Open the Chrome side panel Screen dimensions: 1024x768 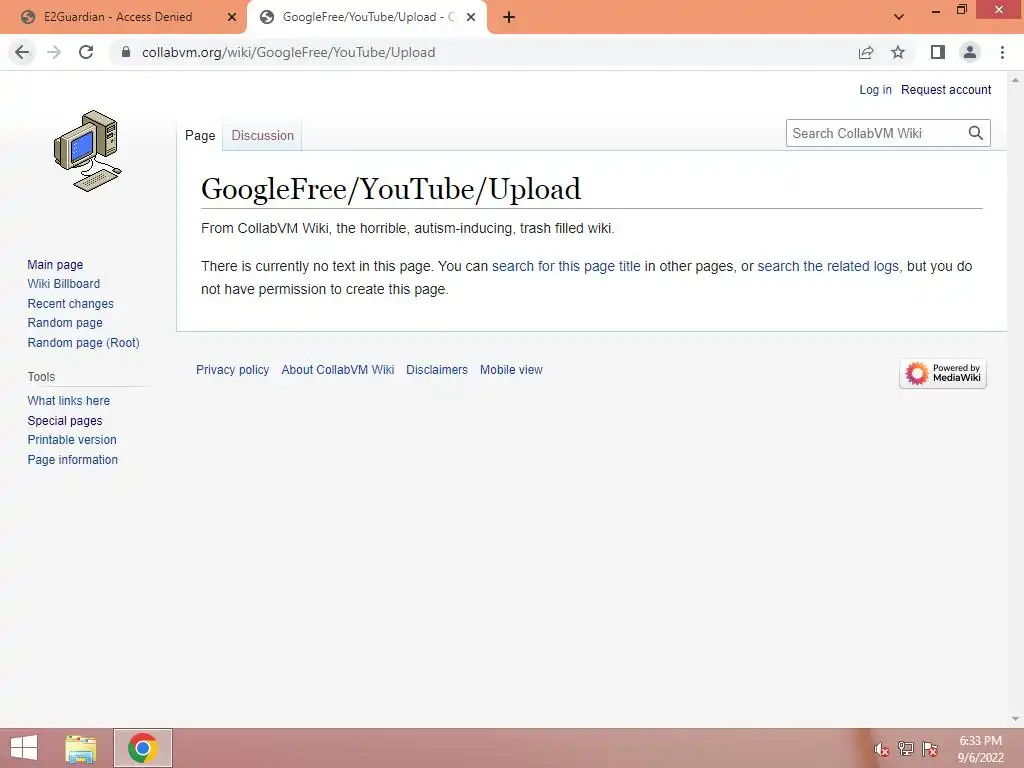[938, 52]
